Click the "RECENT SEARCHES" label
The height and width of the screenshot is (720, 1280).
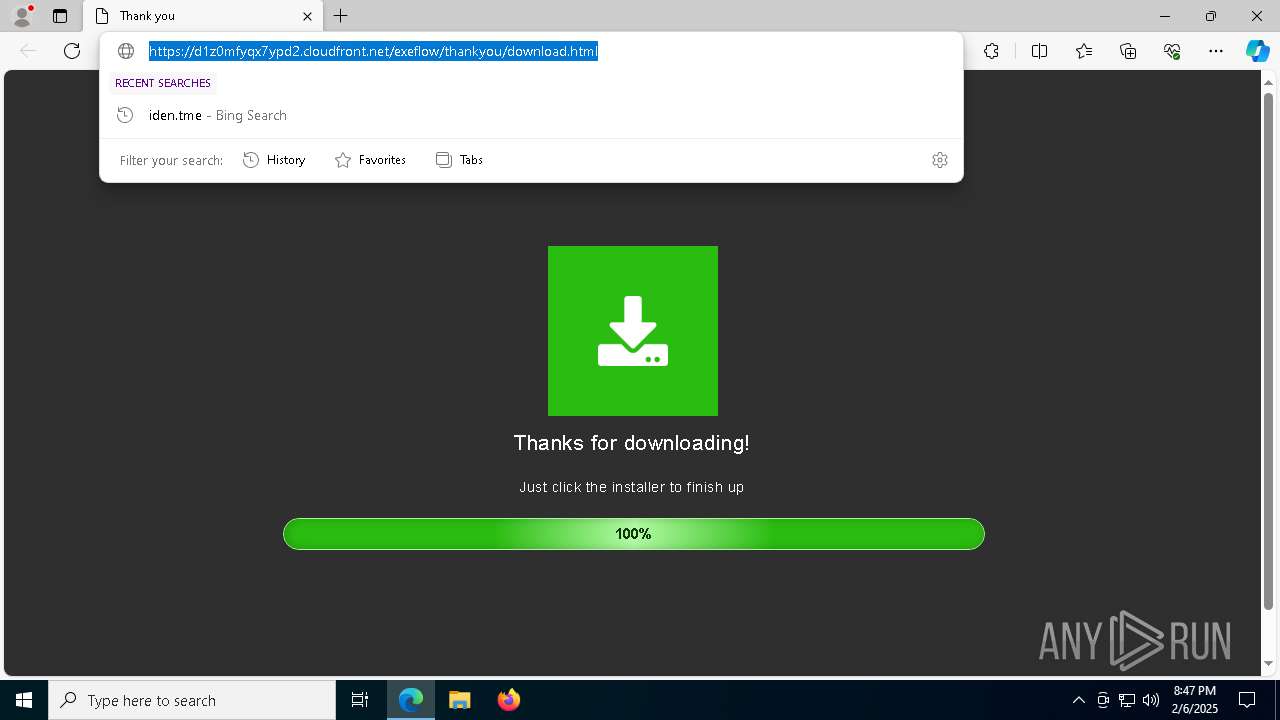(163, 83)
